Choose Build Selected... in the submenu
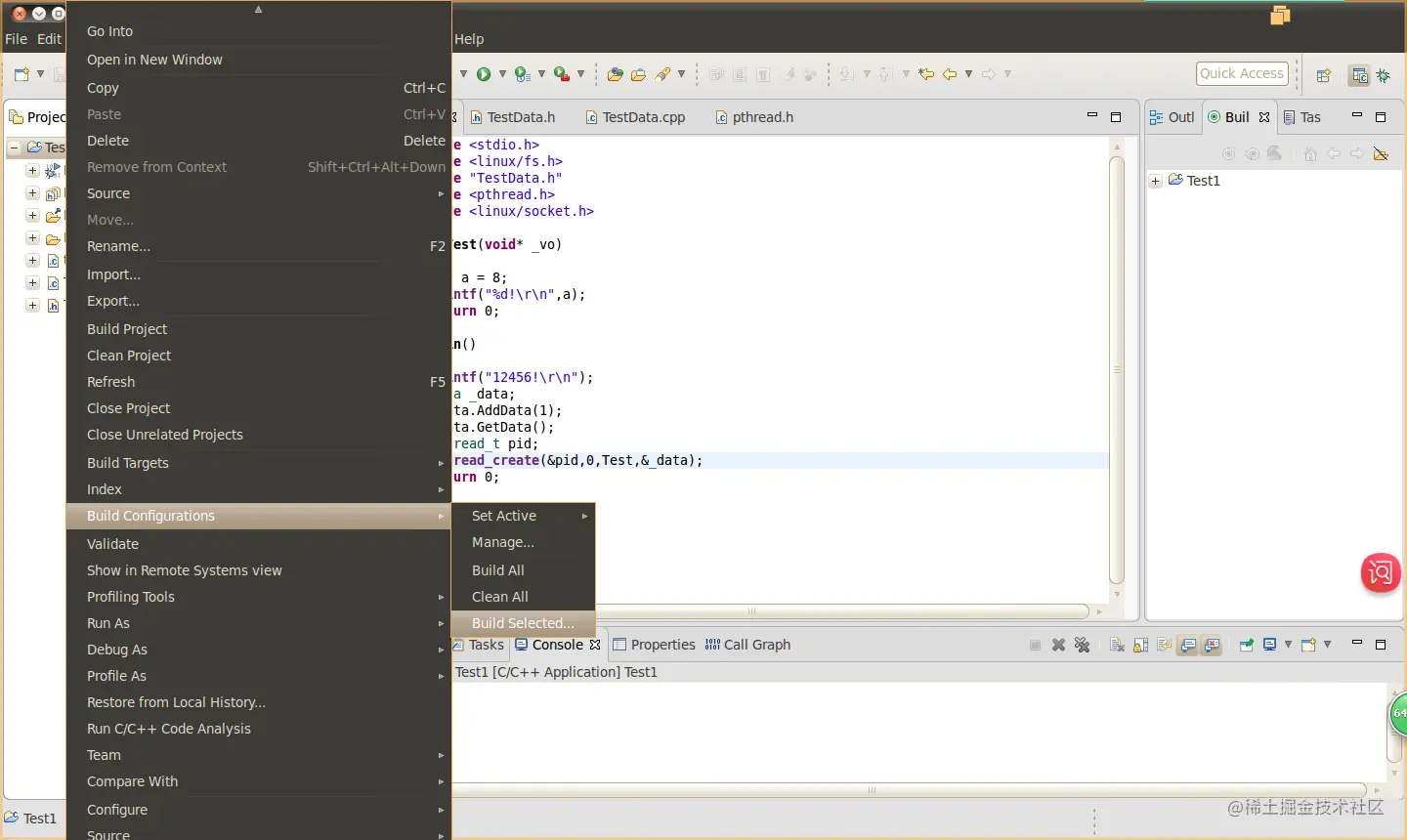The image size is (1407, 840). click(523, 623)
